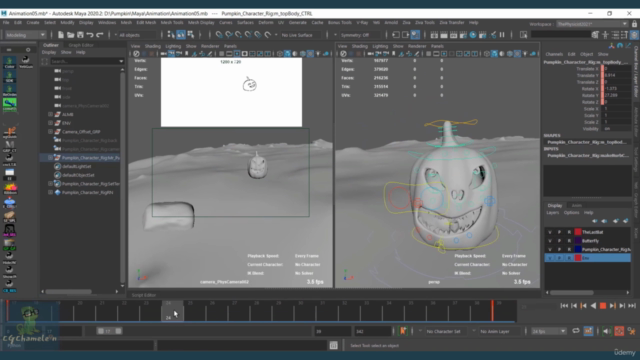Open the Mesh Tools menu

(x=172, y=23)
